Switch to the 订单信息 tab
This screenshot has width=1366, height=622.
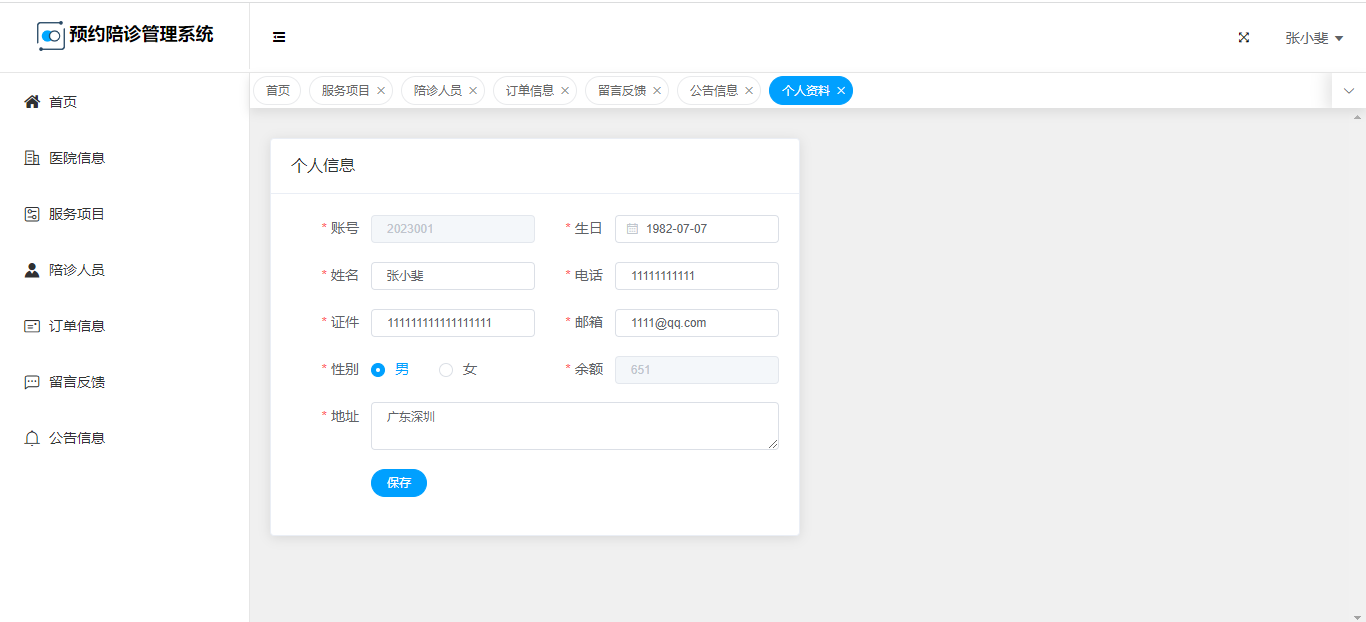(x=529, y=91)
